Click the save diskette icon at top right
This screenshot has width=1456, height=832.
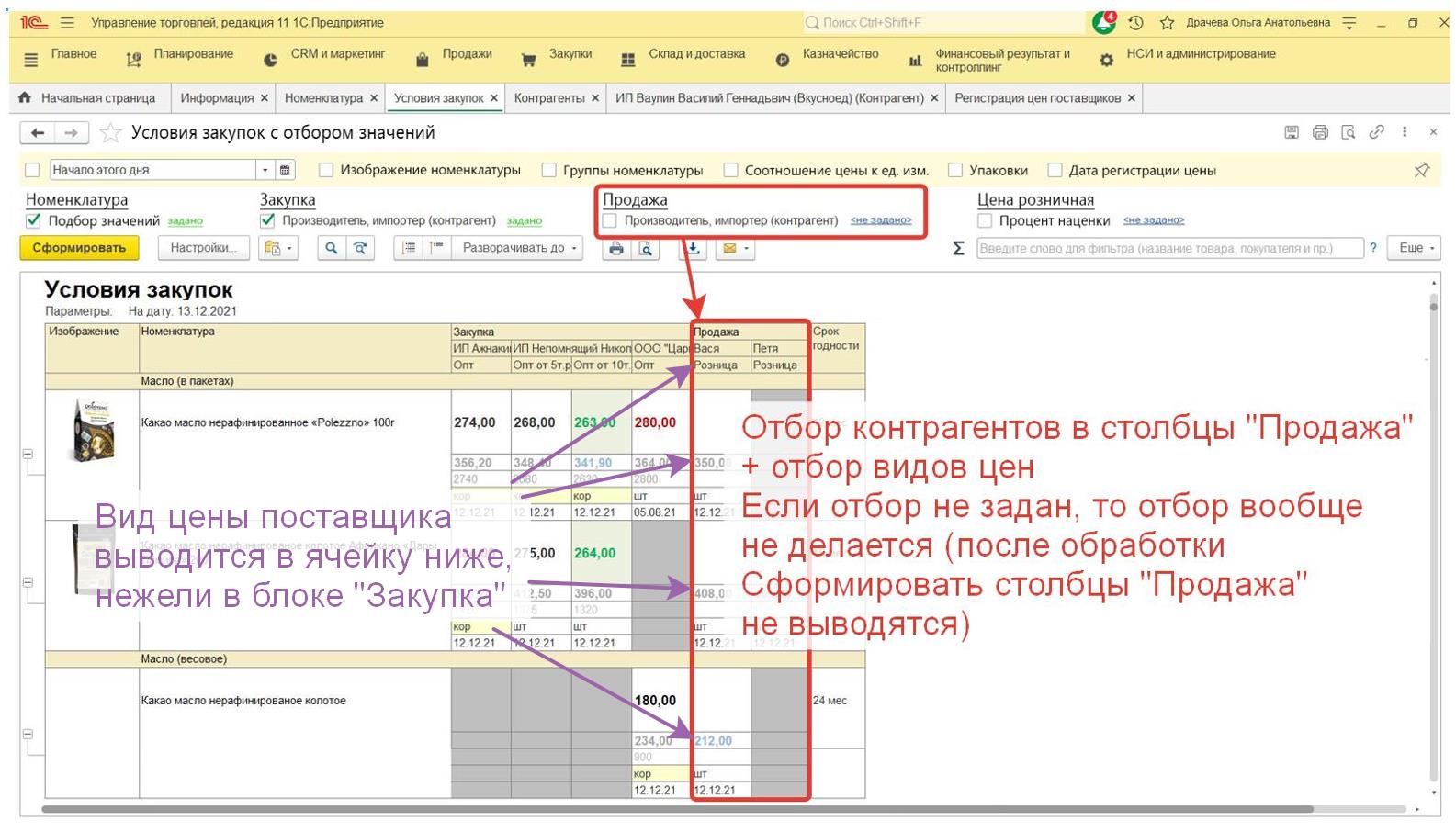pos(1292,132)
